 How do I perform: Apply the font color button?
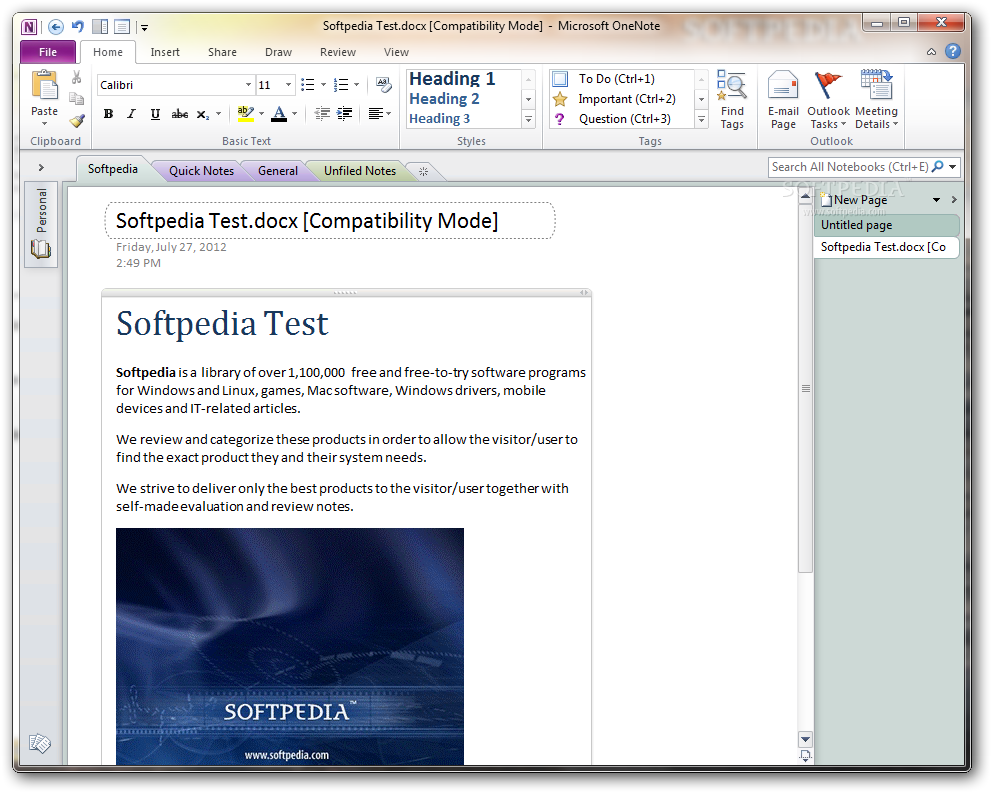(279, 114)
